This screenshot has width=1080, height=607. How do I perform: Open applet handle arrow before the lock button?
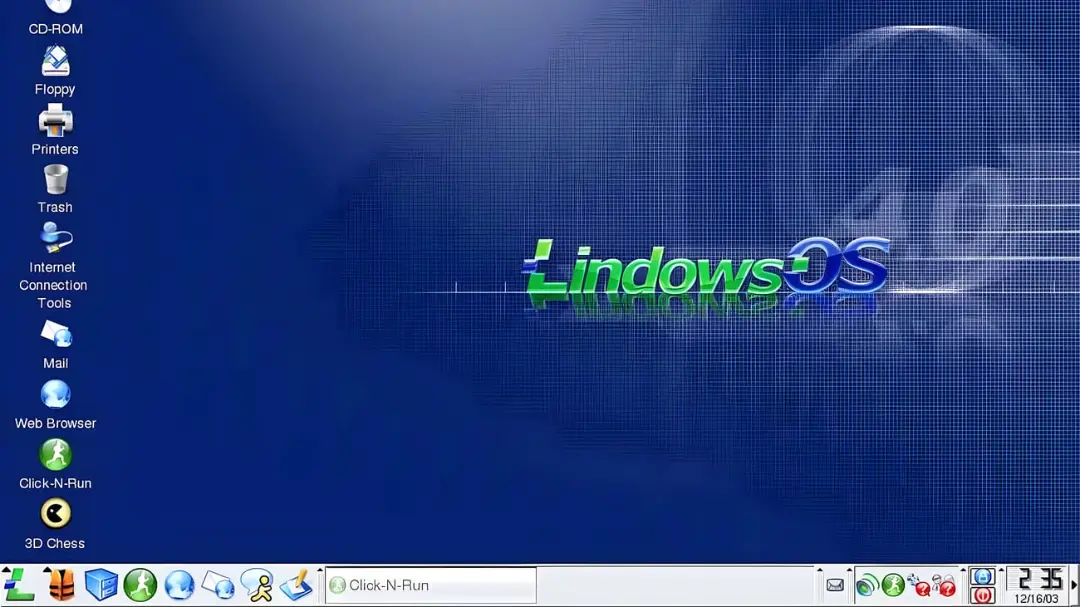pos(964,570)
